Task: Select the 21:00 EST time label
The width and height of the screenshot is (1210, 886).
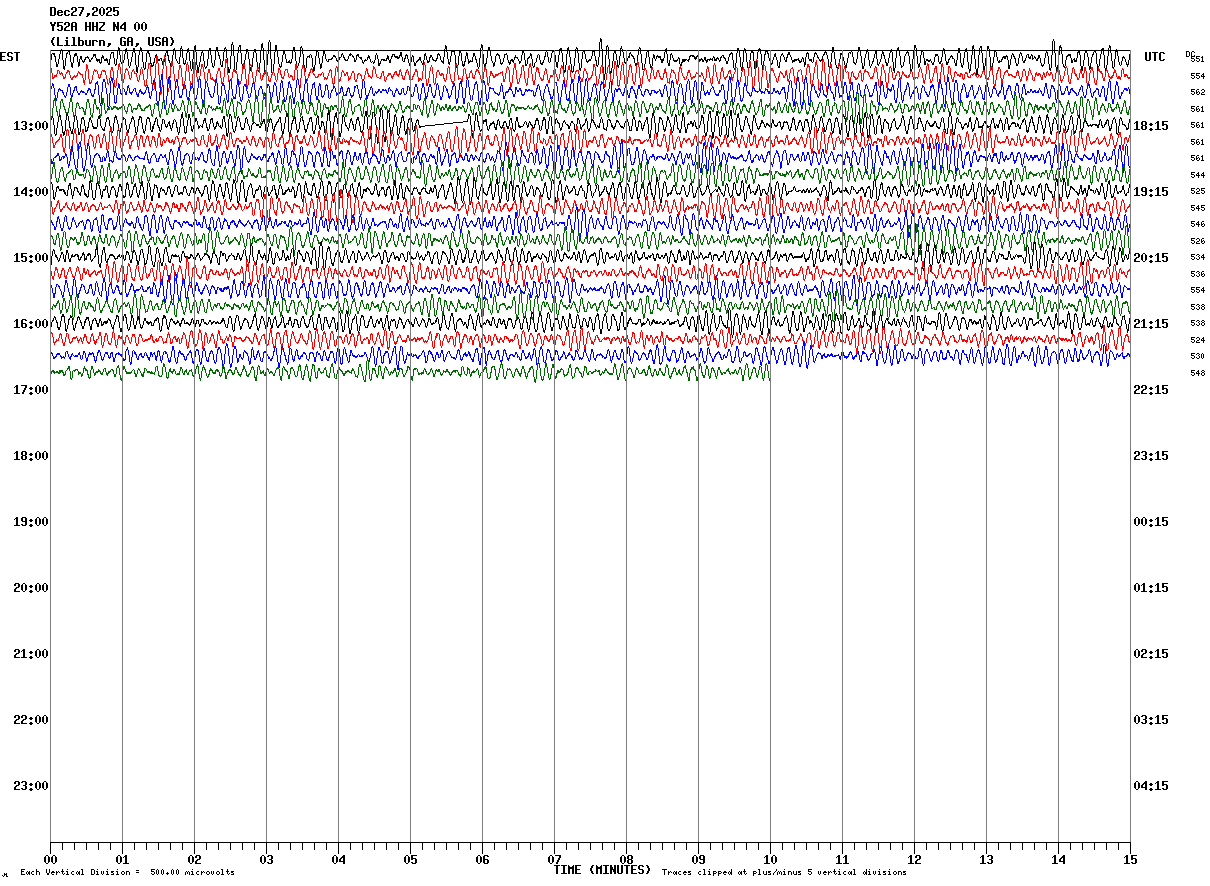Action: point(31,654)
